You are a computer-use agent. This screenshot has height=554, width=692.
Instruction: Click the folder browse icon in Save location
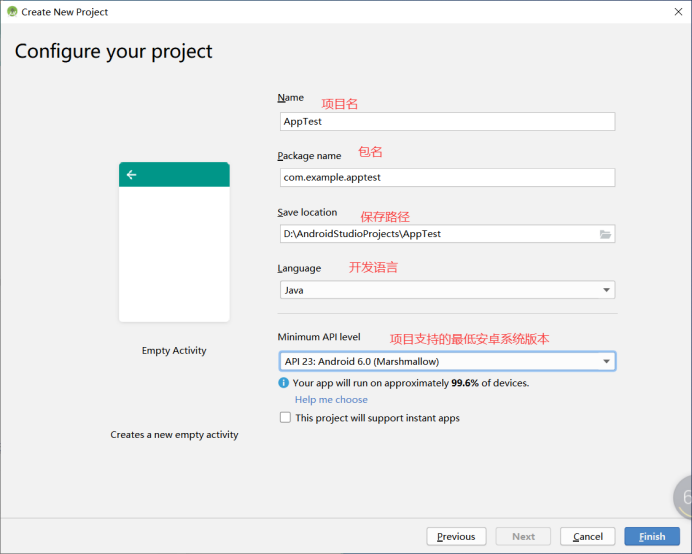pyautogui.click(x=605, y=234)
